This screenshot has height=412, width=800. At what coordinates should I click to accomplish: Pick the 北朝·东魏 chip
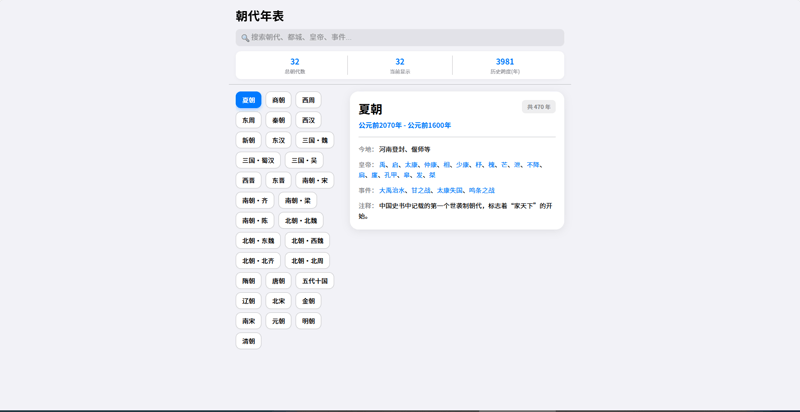coord(258,241)
